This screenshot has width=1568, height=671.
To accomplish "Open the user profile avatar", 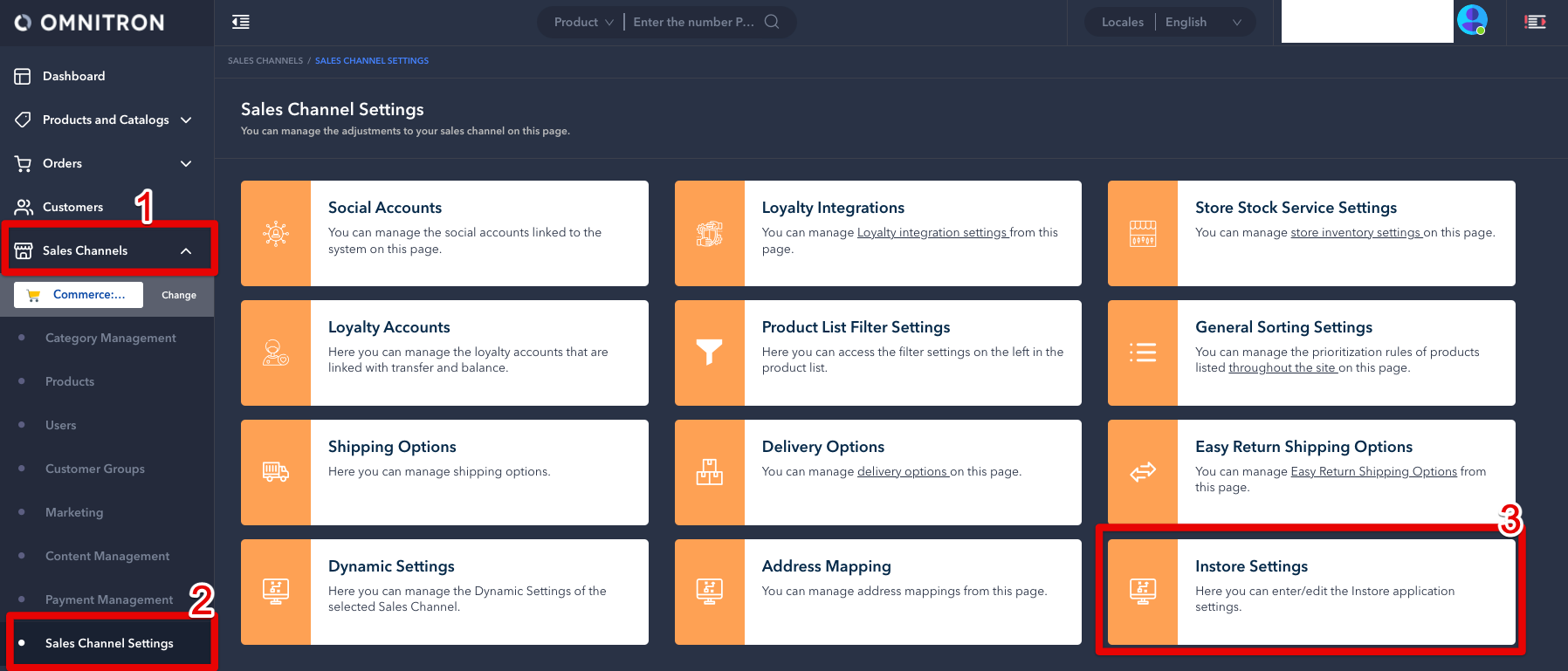I will point(1472,20).
